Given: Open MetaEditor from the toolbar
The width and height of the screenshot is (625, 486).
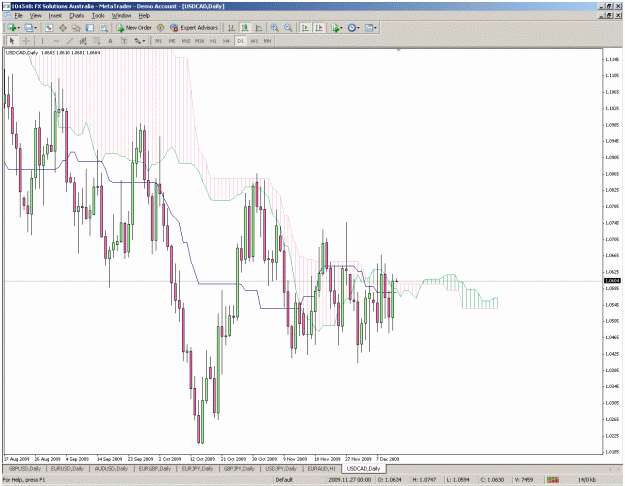Looking at the screenshot, I should coord(160,28).
